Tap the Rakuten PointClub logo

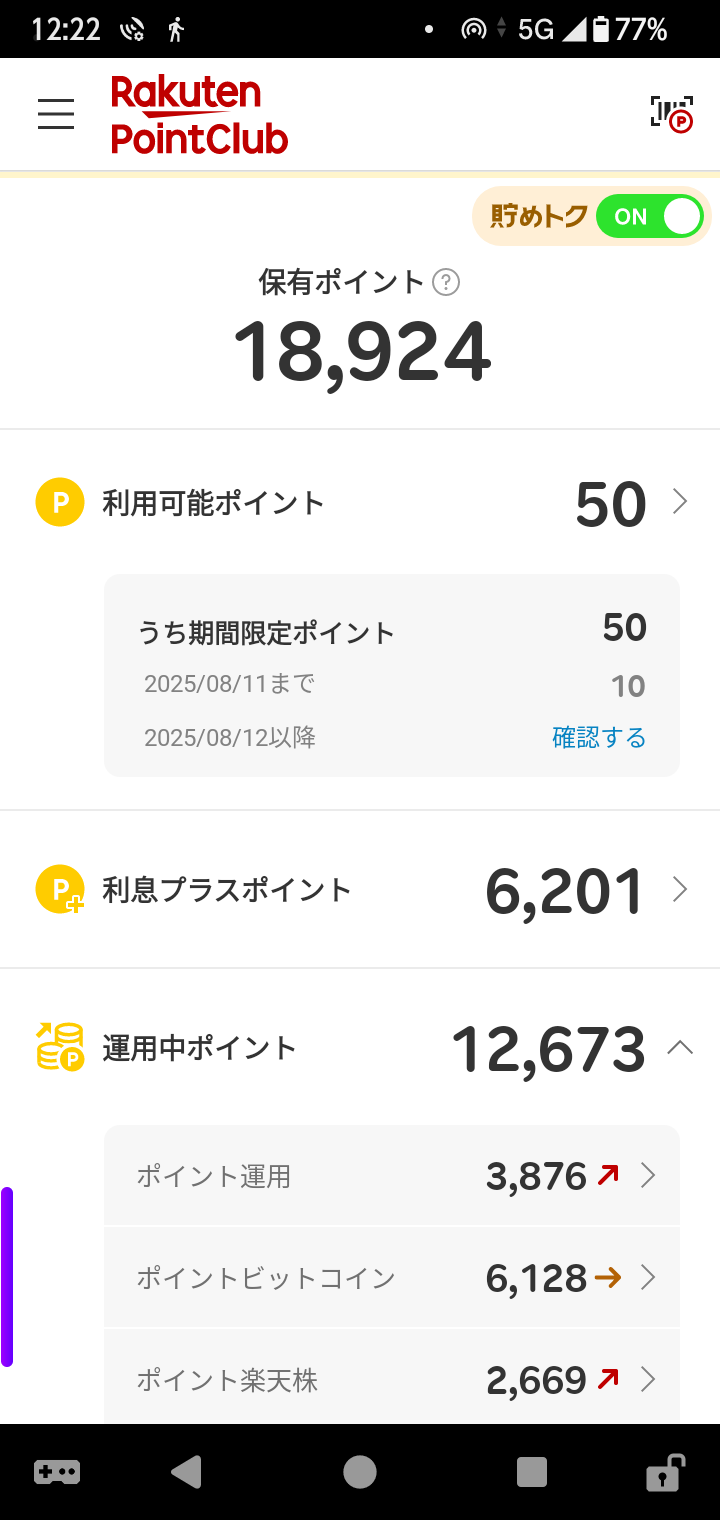[x=199, y=115]
